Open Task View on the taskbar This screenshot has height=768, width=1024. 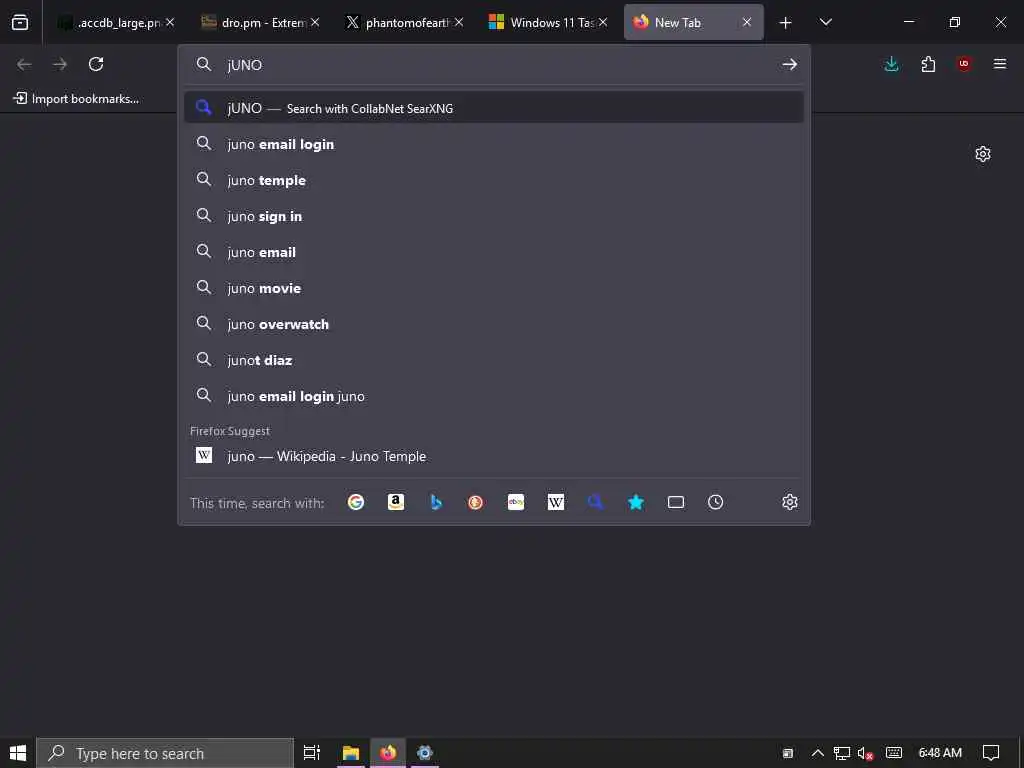click(312, 753)
